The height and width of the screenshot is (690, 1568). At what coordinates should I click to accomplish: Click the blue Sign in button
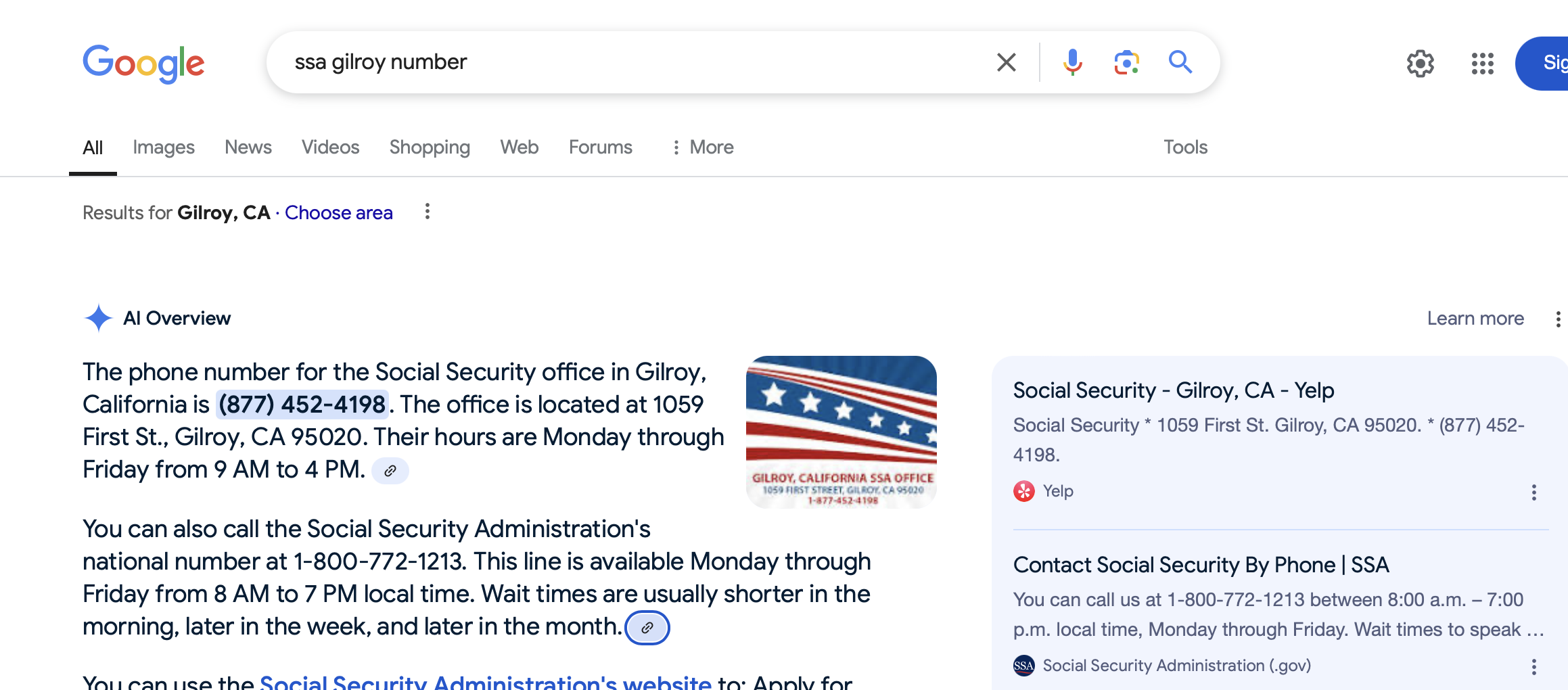[1542, 64]
